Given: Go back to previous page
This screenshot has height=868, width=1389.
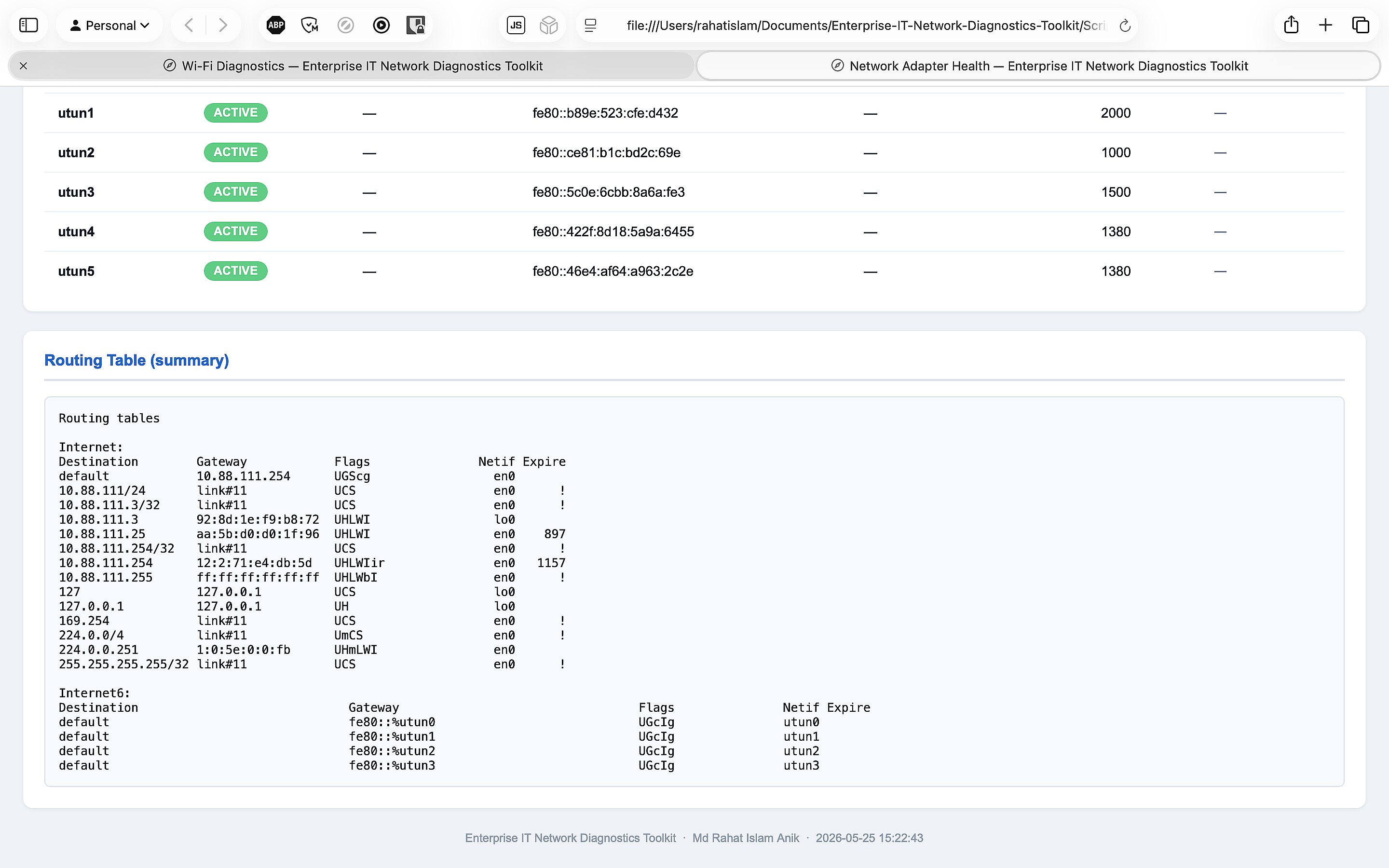Looking at the screenshot, I should click(x=189, y=25).
